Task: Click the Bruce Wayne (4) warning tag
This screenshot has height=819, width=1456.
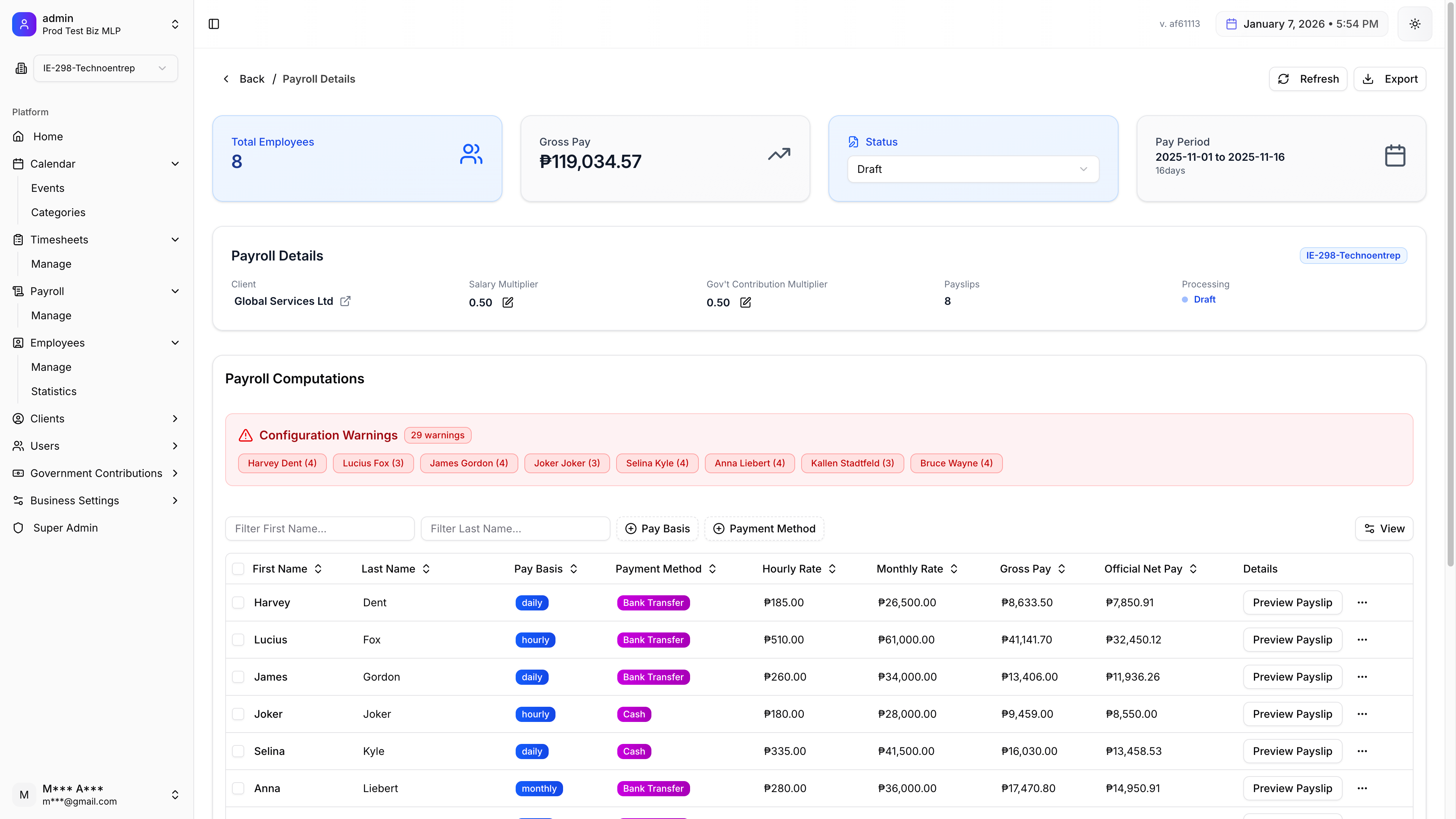Action: click(x=956, y=463)
